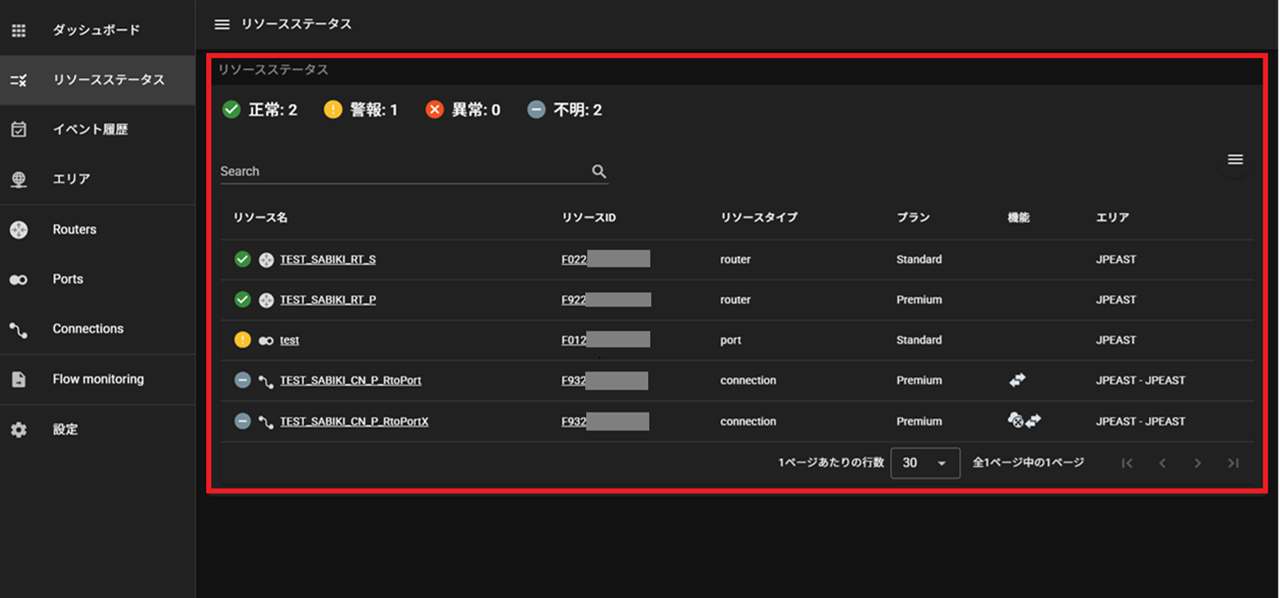
Task: Click yellow warning icon of test row
Action: tap(242, 340)
